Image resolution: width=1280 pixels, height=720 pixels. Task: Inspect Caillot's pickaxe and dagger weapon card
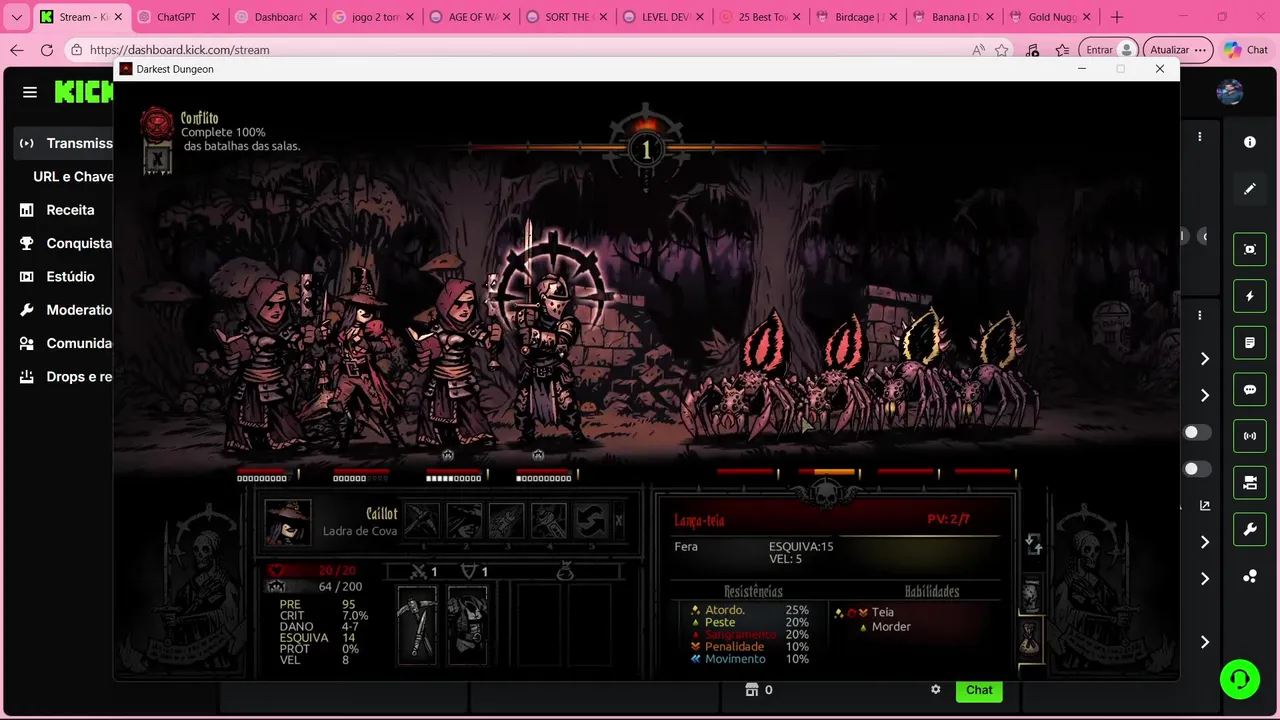click(417, 625)
